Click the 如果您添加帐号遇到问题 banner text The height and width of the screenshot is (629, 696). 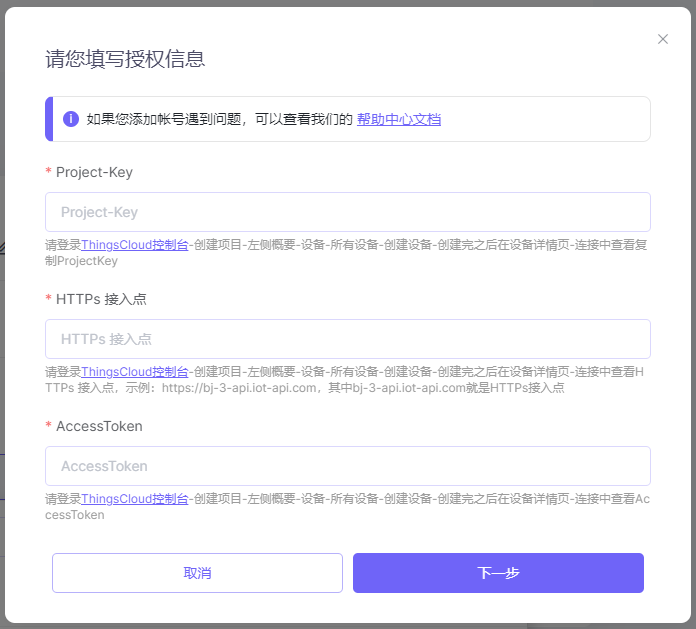219,119
